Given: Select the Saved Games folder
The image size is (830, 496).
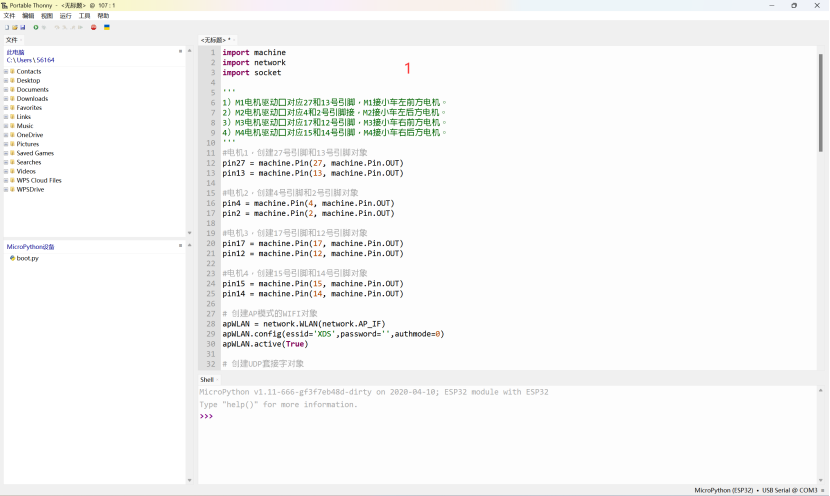Looking at the screenshot, I should tap(35, 153).
